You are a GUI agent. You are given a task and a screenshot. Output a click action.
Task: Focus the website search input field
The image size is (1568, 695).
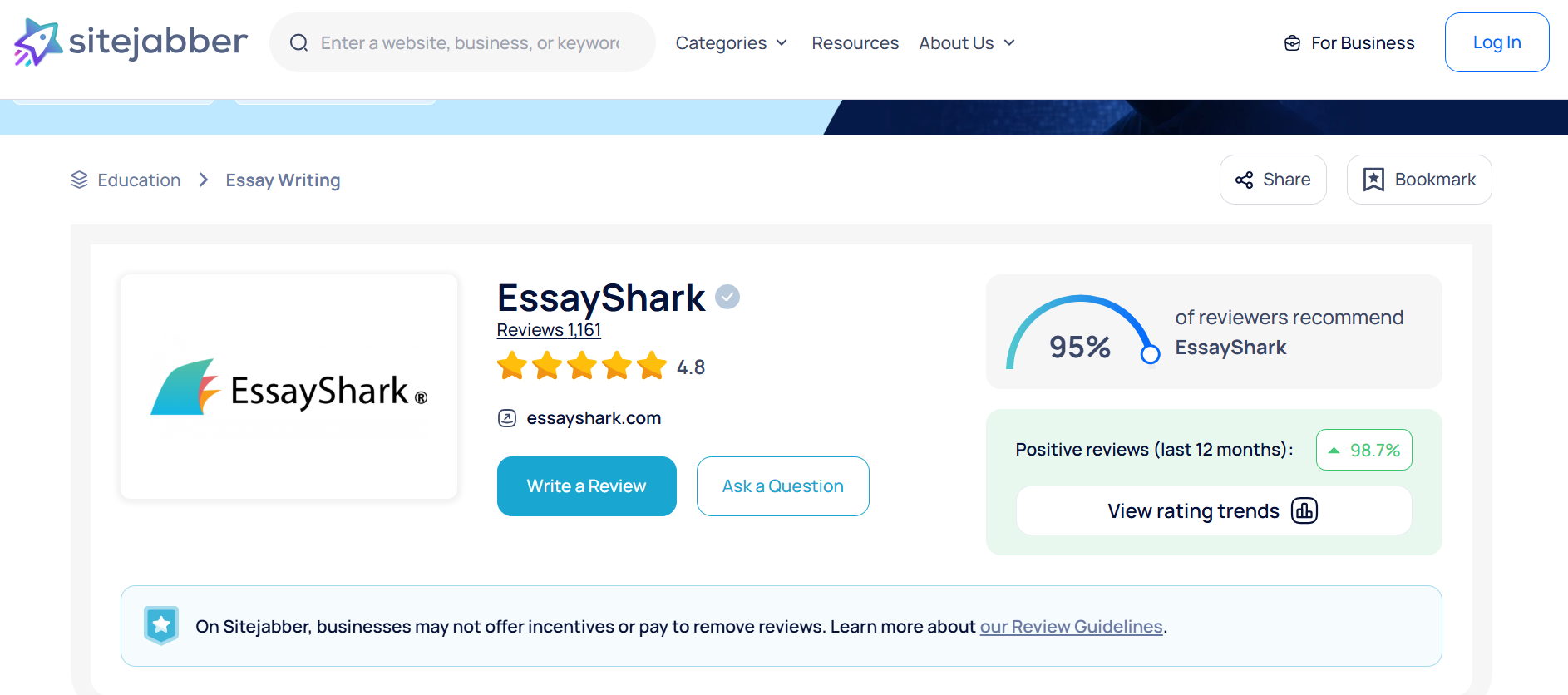coord(471,43)
